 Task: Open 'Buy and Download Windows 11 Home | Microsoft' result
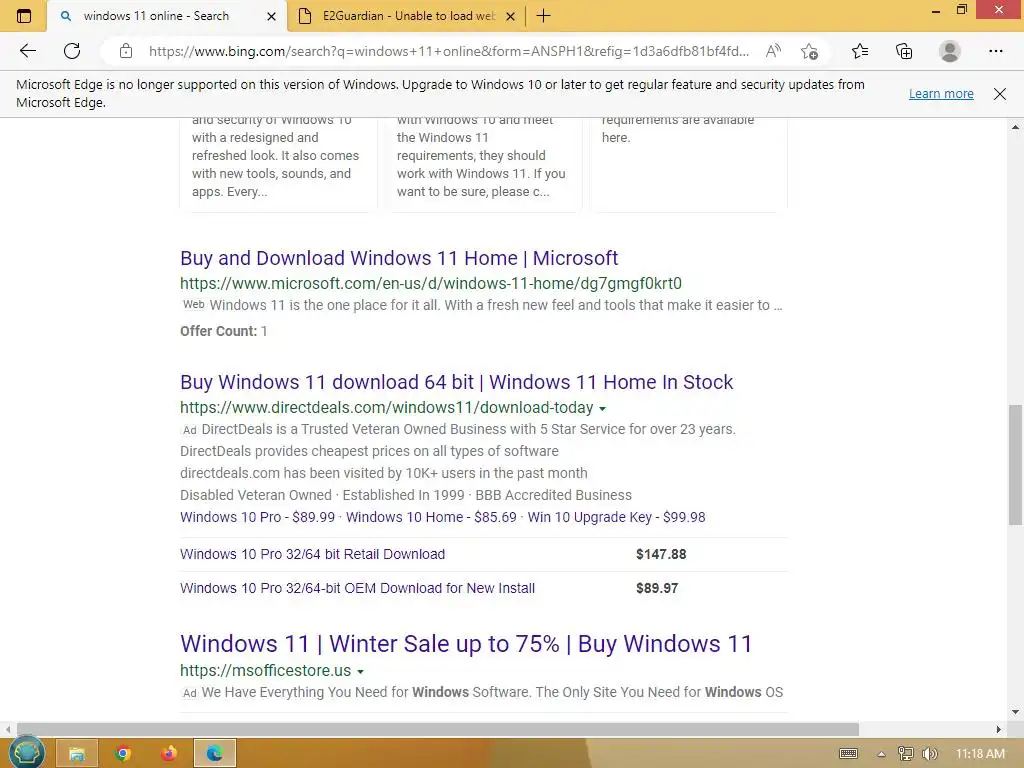click(399, 258)
